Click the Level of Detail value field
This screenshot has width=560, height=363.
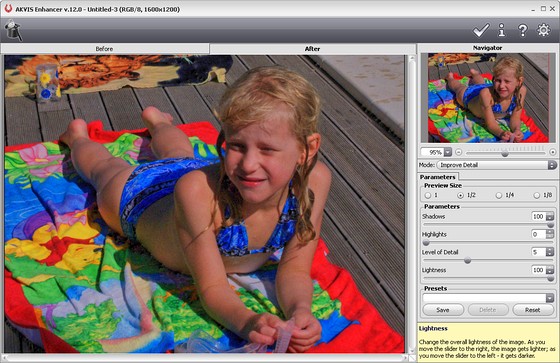539,252
